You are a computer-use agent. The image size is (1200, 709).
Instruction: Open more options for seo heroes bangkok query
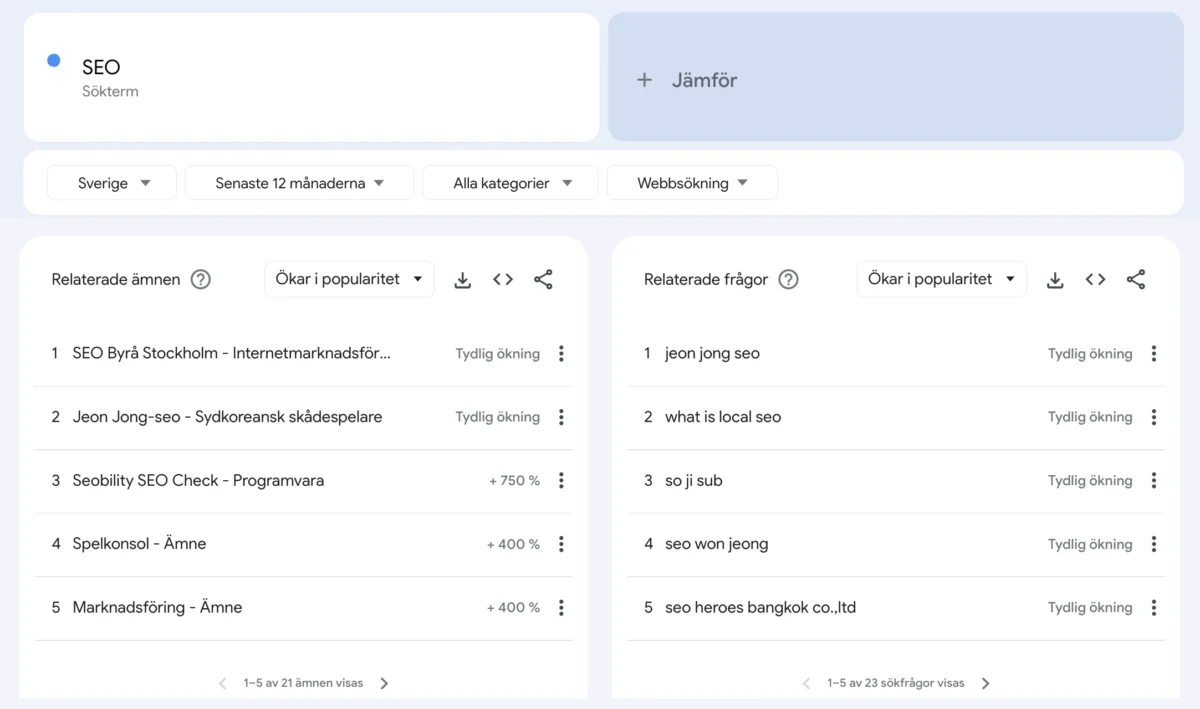[x=1154, y=608]
